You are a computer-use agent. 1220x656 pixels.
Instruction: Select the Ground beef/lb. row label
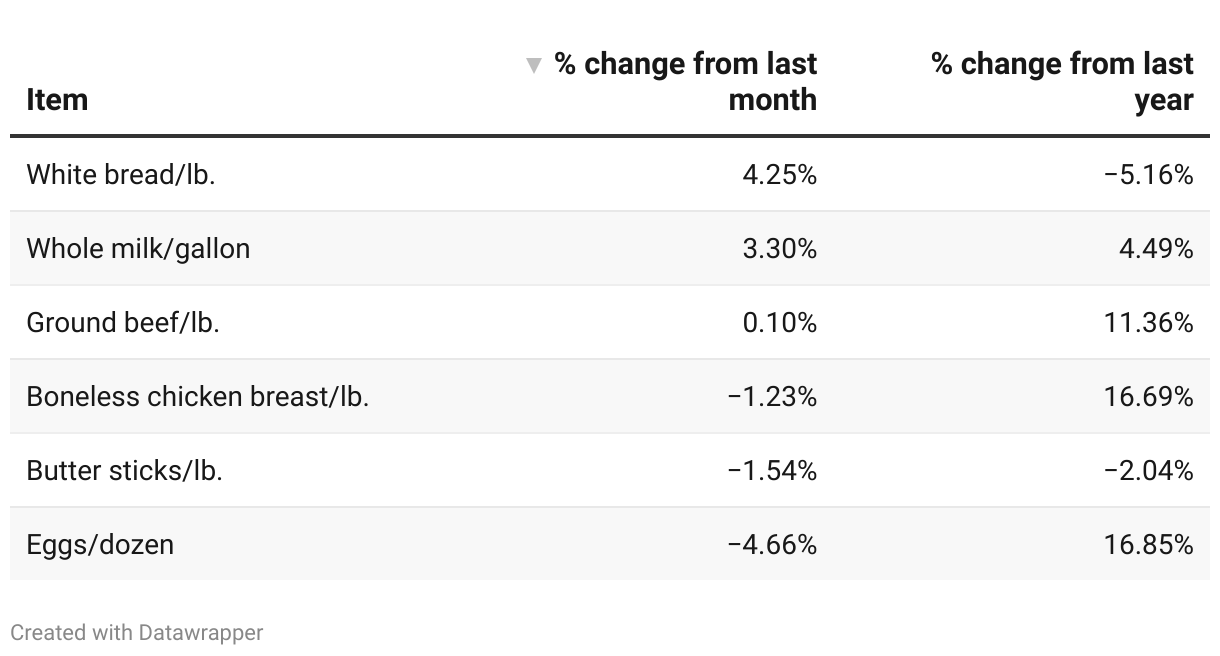coord(123,322)
